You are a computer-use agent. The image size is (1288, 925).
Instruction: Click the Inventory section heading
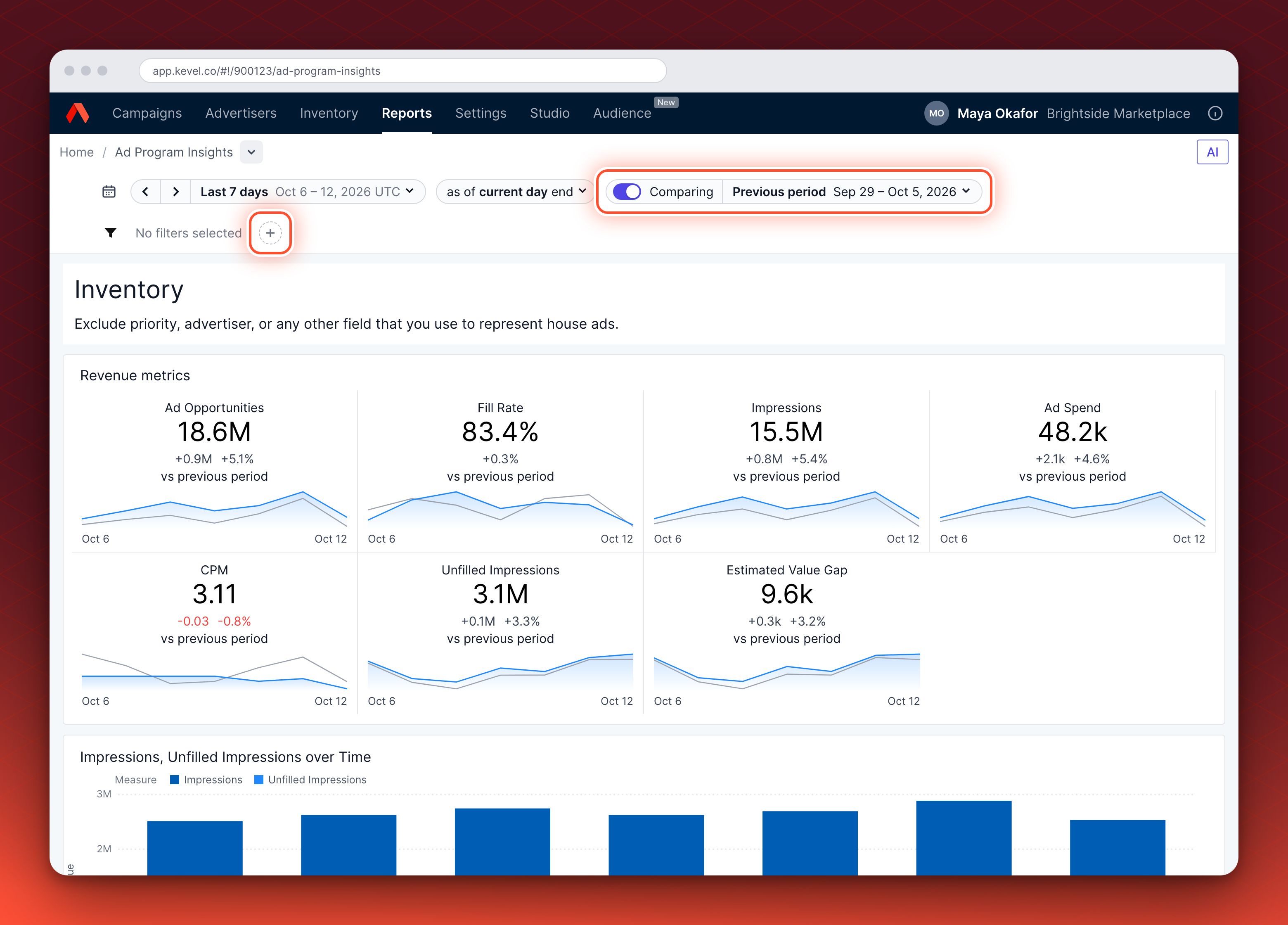tap(129, 290)
